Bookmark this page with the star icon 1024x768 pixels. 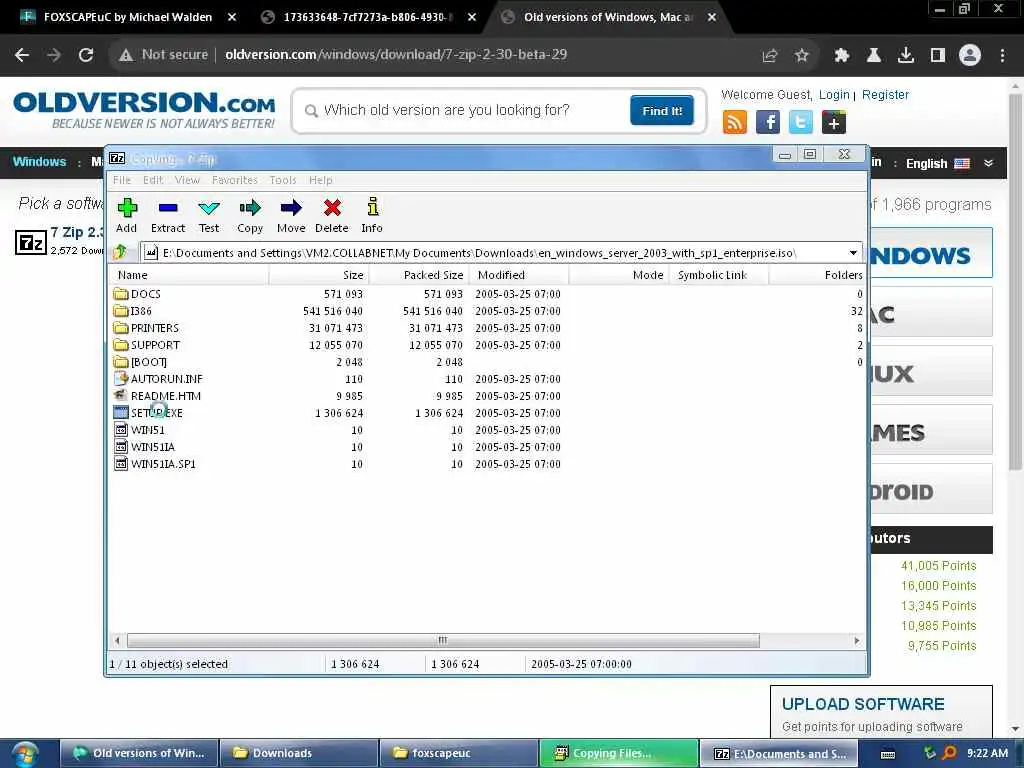pyautogui.click(x=802, y=56)
